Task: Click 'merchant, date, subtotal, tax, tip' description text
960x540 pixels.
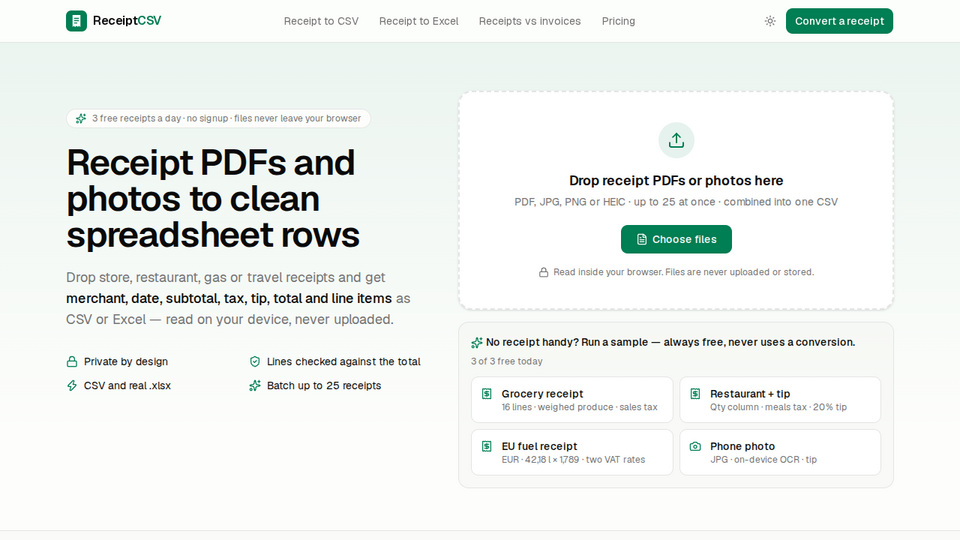Action: [229, 298]
